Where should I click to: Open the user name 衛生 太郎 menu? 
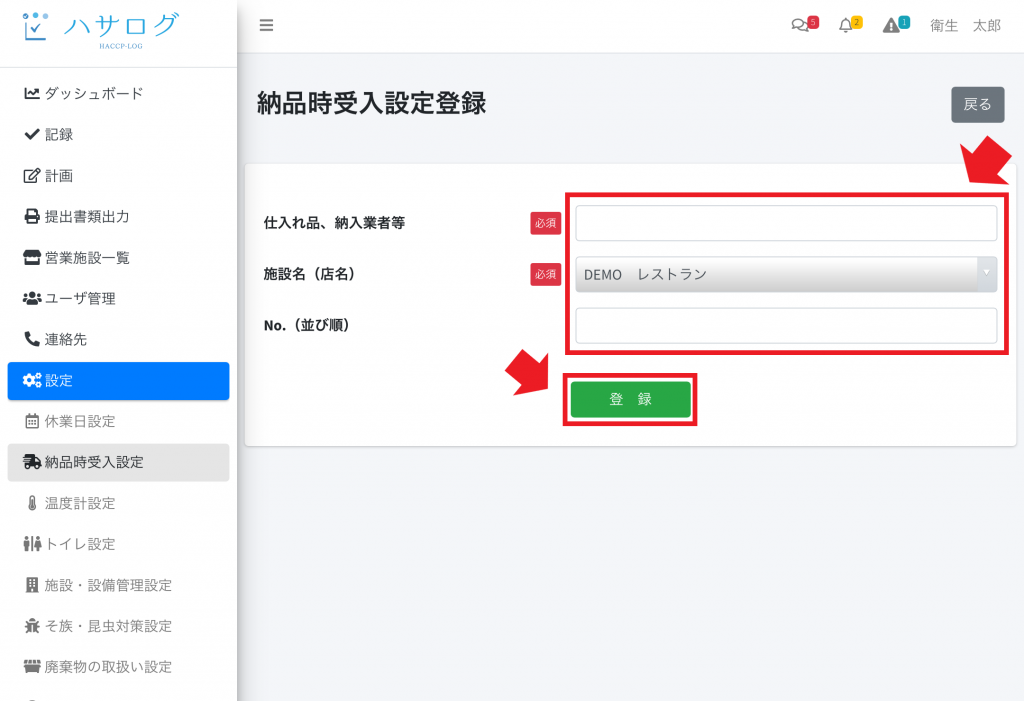[965, 25]
